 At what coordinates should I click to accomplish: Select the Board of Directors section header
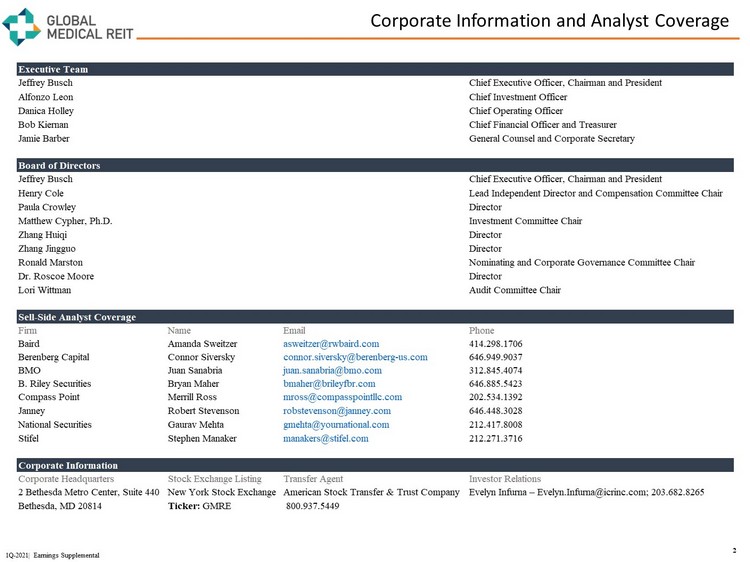pyautogui.click(x=375, y=165)
